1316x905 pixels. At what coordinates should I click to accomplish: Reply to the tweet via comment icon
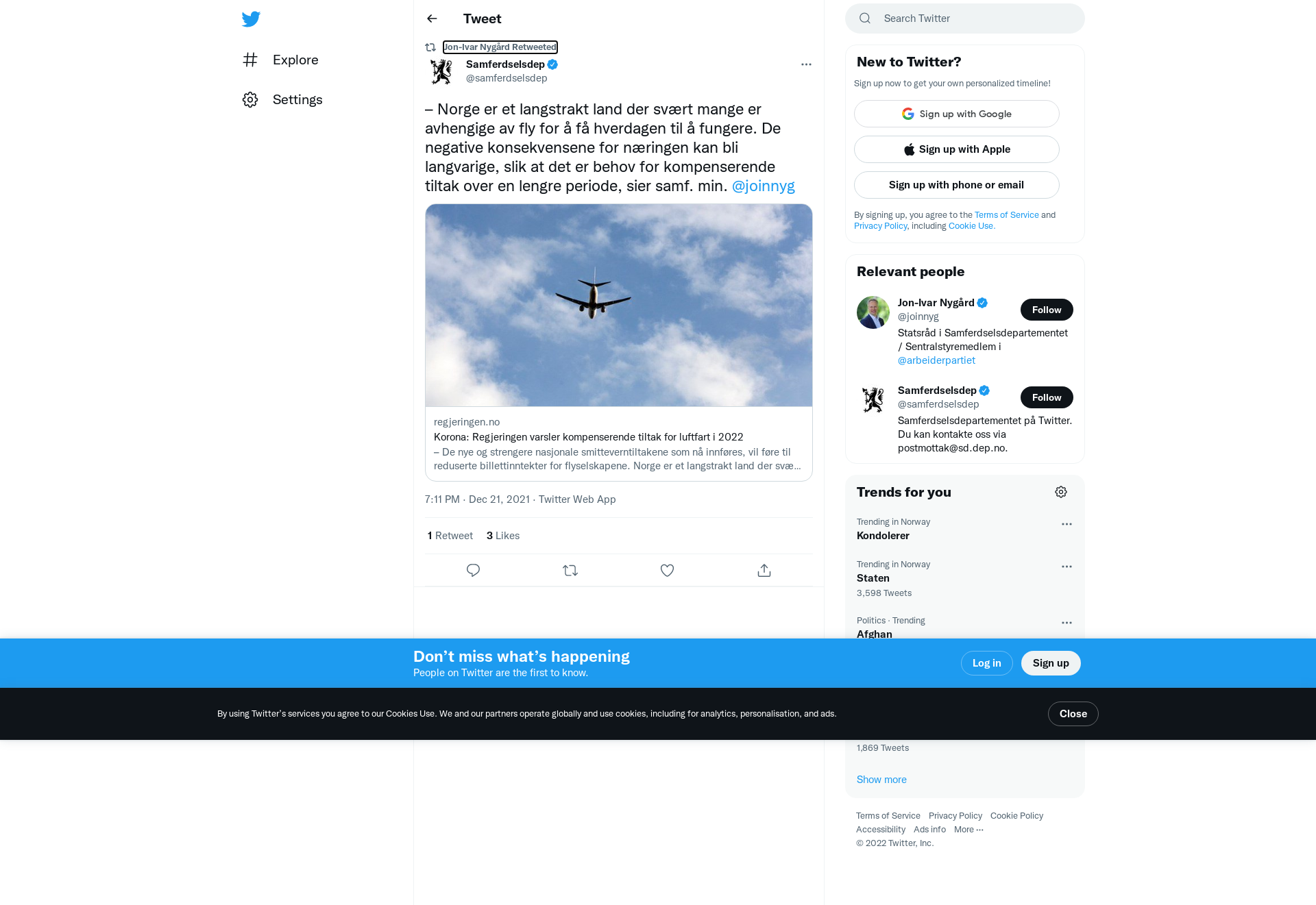[x=473, y=570]
